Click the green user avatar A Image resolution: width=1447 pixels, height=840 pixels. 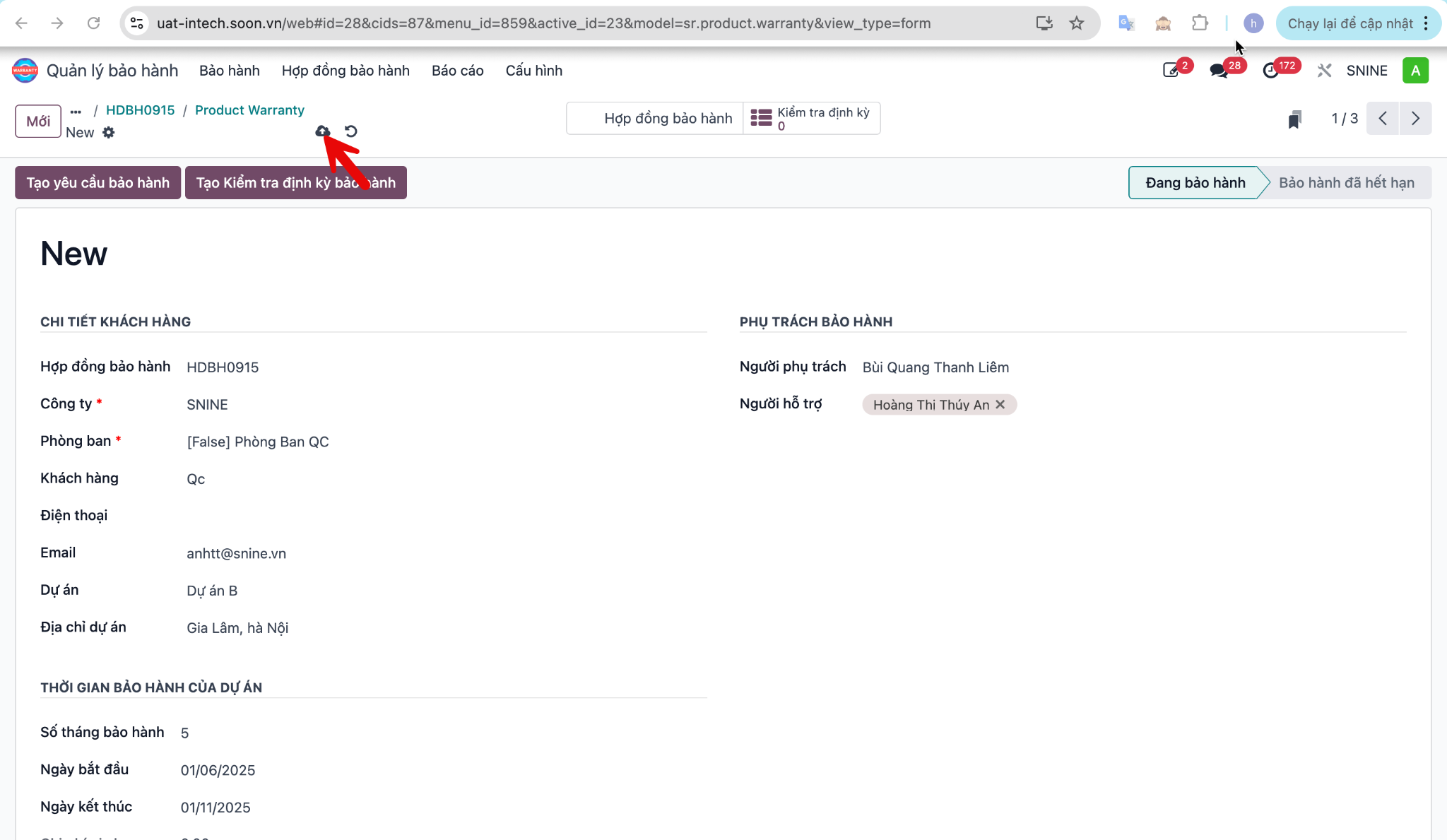[x=1415, y=71]
